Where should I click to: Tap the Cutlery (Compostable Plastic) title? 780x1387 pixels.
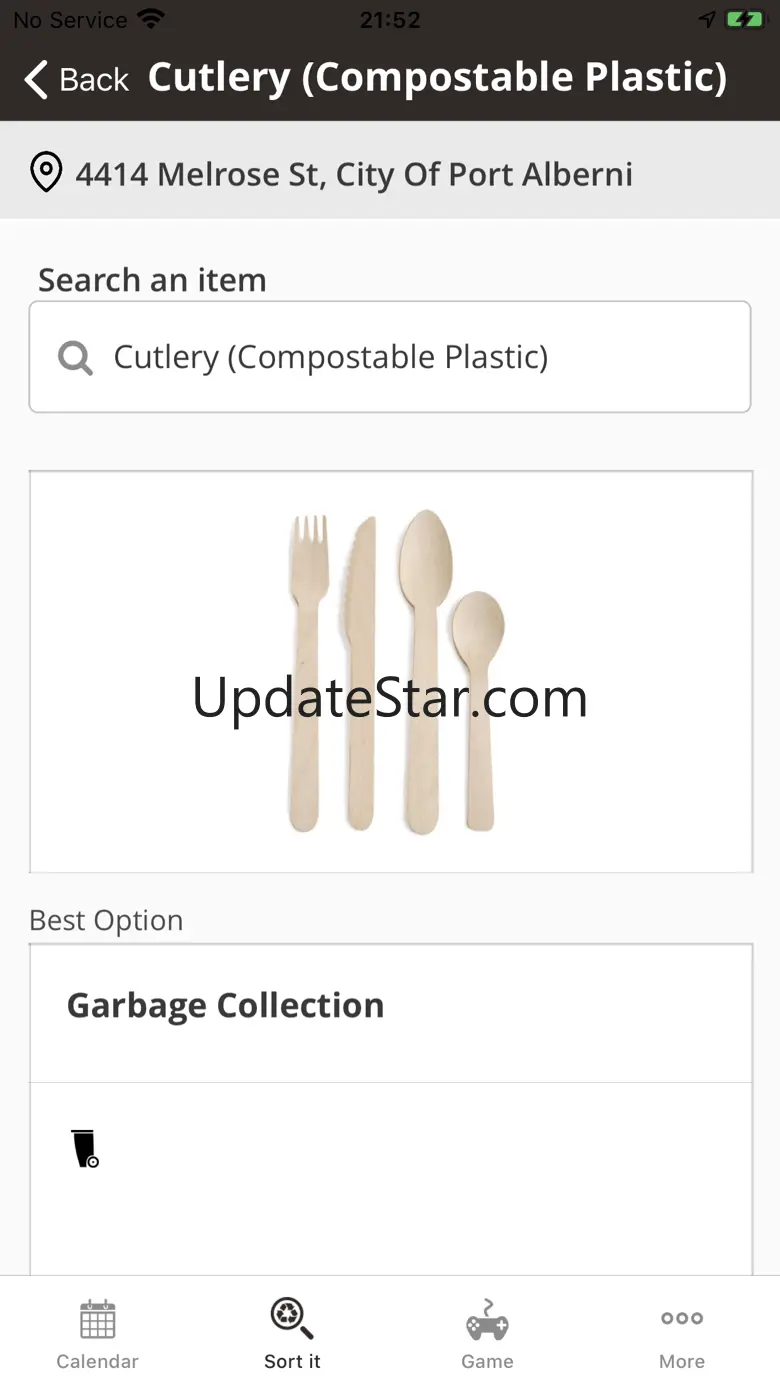click(438, 78)
